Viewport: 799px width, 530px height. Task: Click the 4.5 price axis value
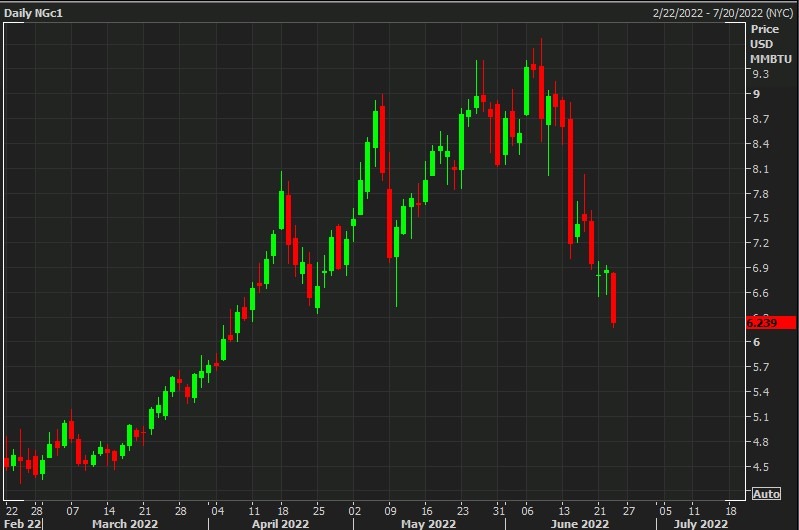pos(760,467)
